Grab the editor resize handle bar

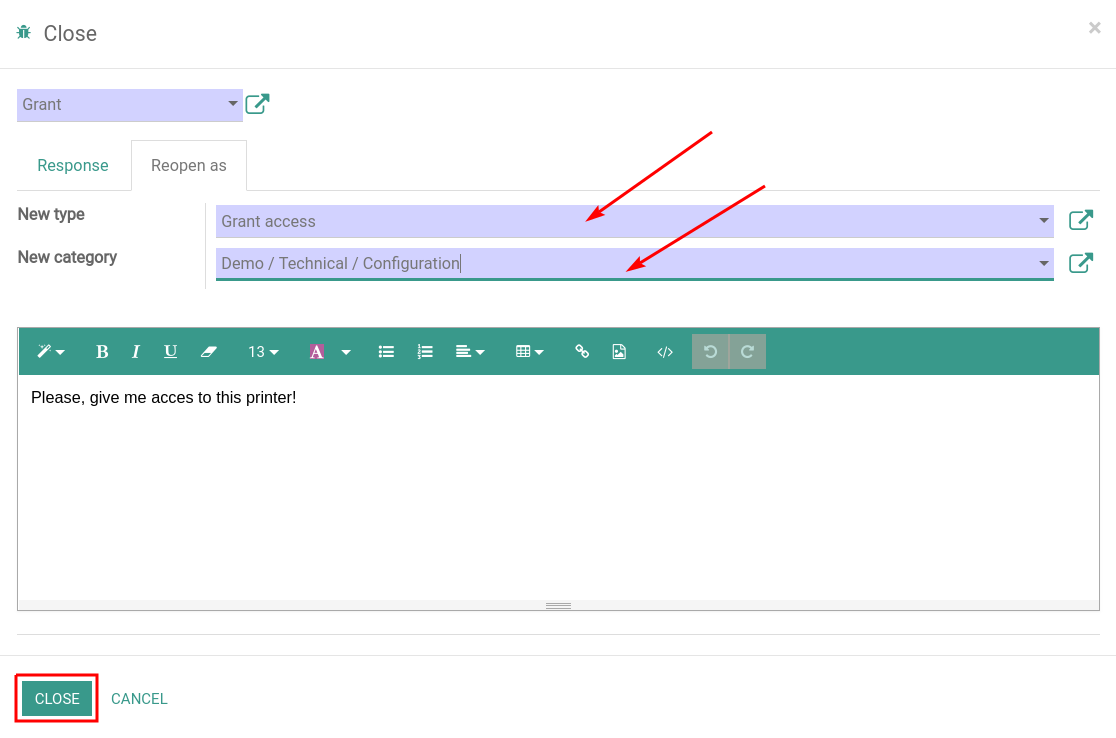click(558, 606)
